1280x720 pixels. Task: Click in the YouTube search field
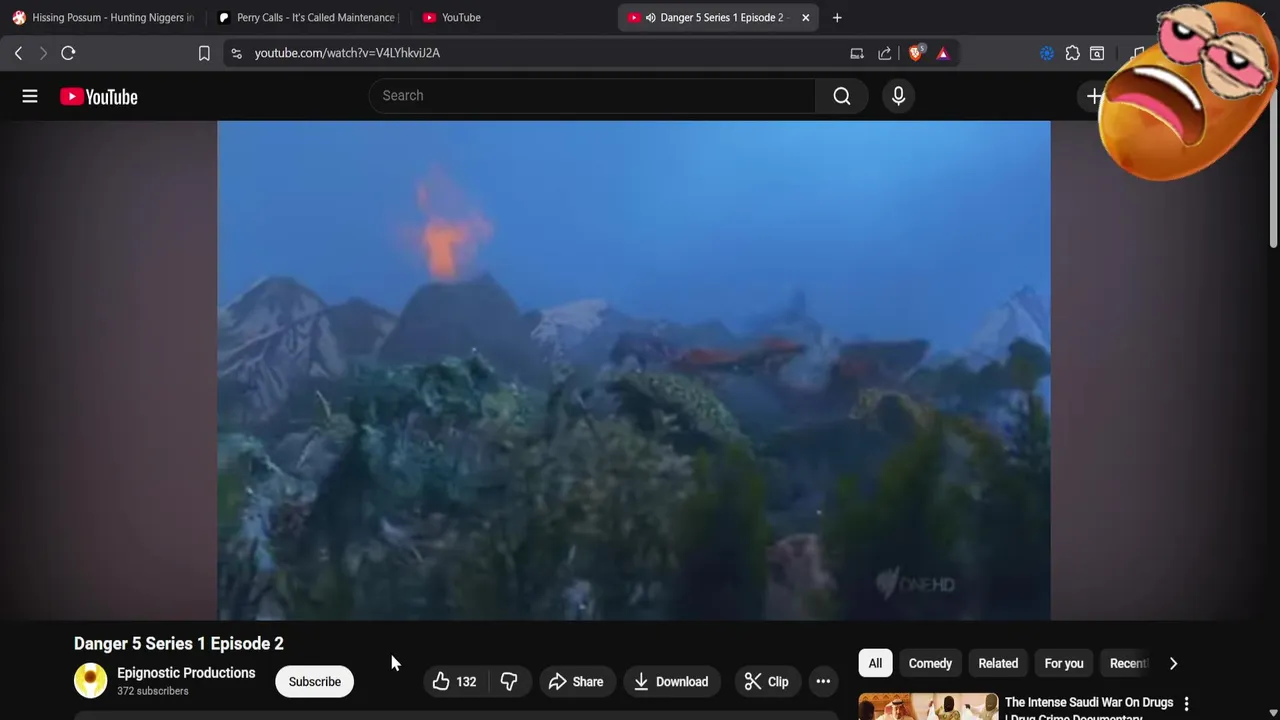tap(593, 96)
